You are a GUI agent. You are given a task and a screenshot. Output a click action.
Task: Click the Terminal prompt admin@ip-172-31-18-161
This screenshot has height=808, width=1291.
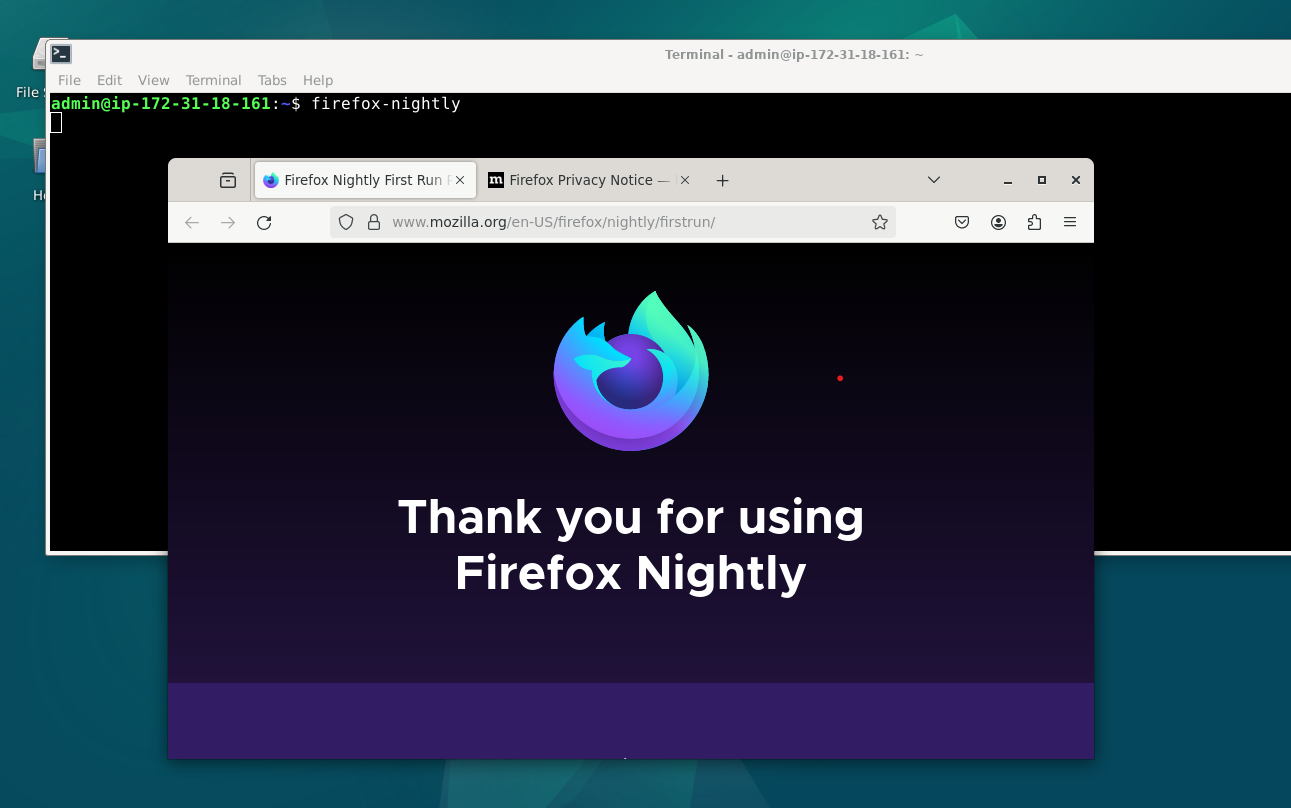click(x=161, y=104)
